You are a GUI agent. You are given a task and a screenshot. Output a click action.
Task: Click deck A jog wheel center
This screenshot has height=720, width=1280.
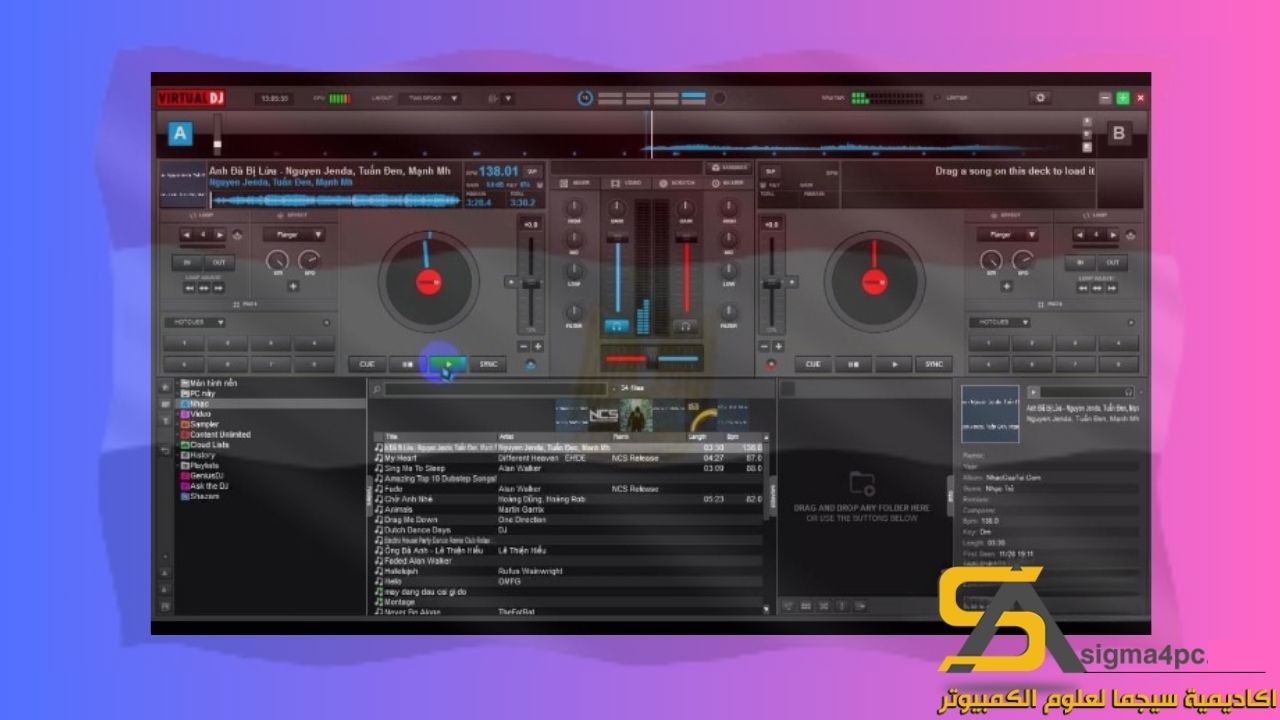tap(428, 283)
